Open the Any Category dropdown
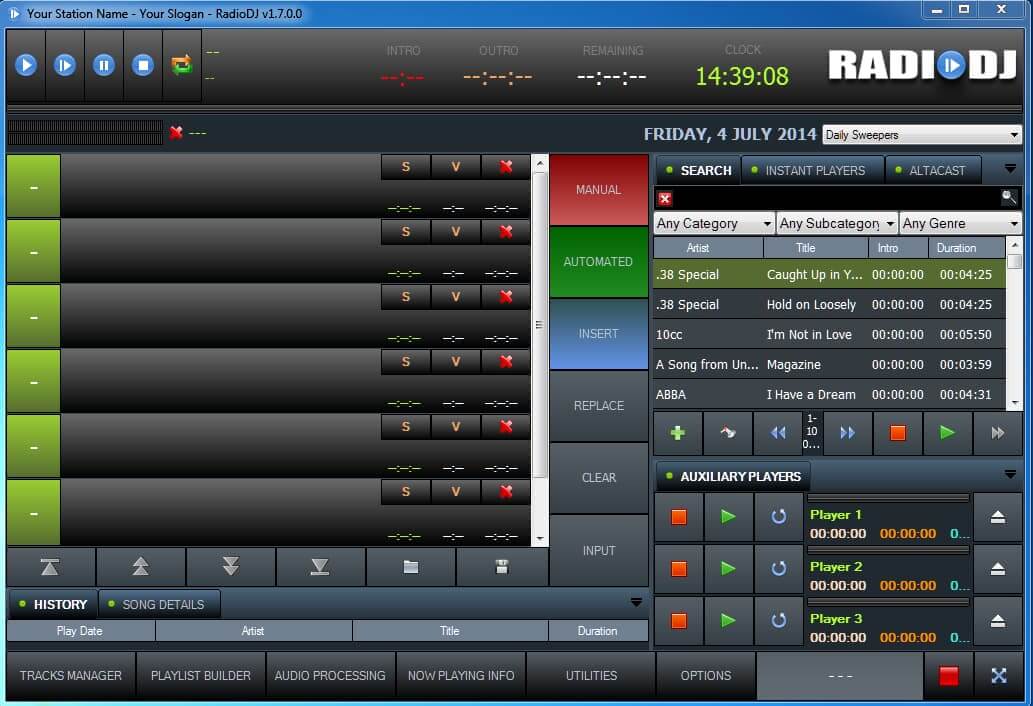This screenshot has width=1033, height=706. (714, 224)
